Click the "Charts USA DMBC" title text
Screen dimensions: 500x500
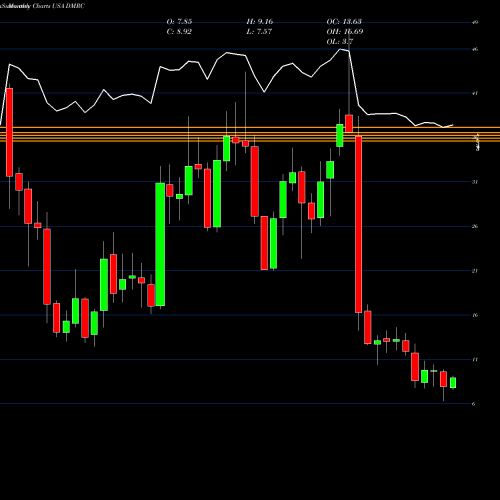[59, 6]
